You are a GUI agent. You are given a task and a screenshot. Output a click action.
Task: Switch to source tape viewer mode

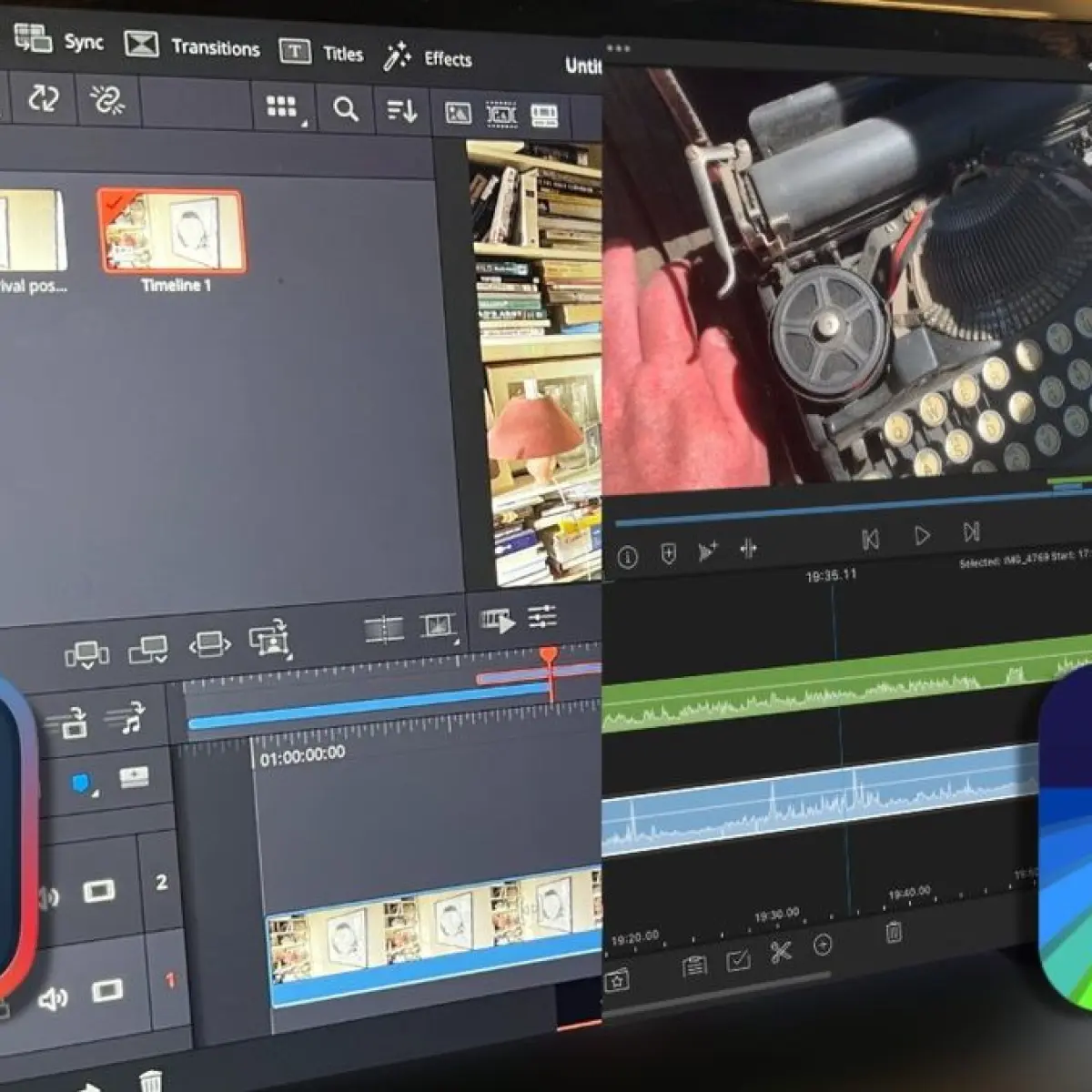click(x=501, y=114)
